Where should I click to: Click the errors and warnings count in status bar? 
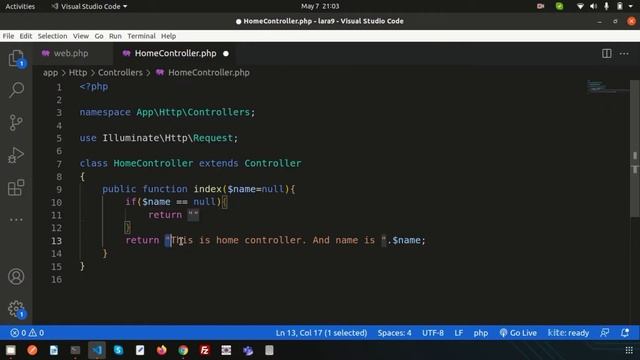point(27,333)
